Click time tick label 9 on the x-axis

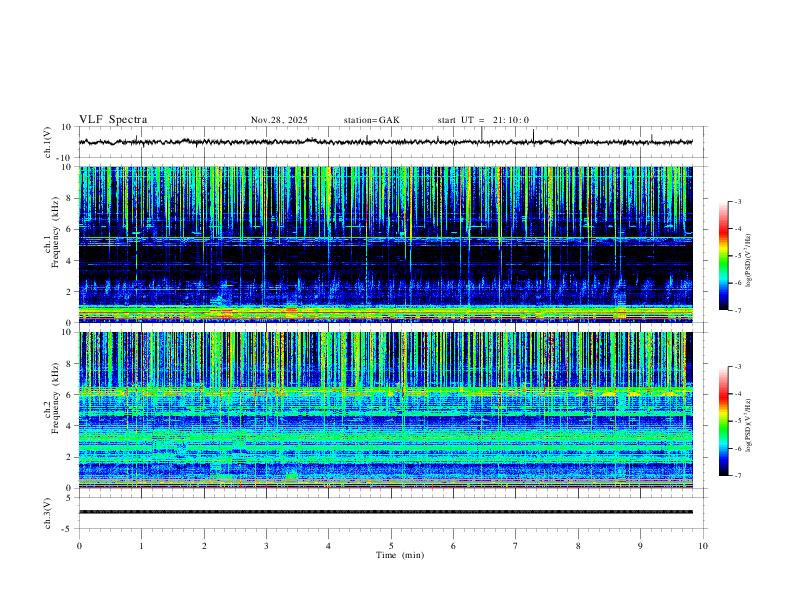coord(640,546)
